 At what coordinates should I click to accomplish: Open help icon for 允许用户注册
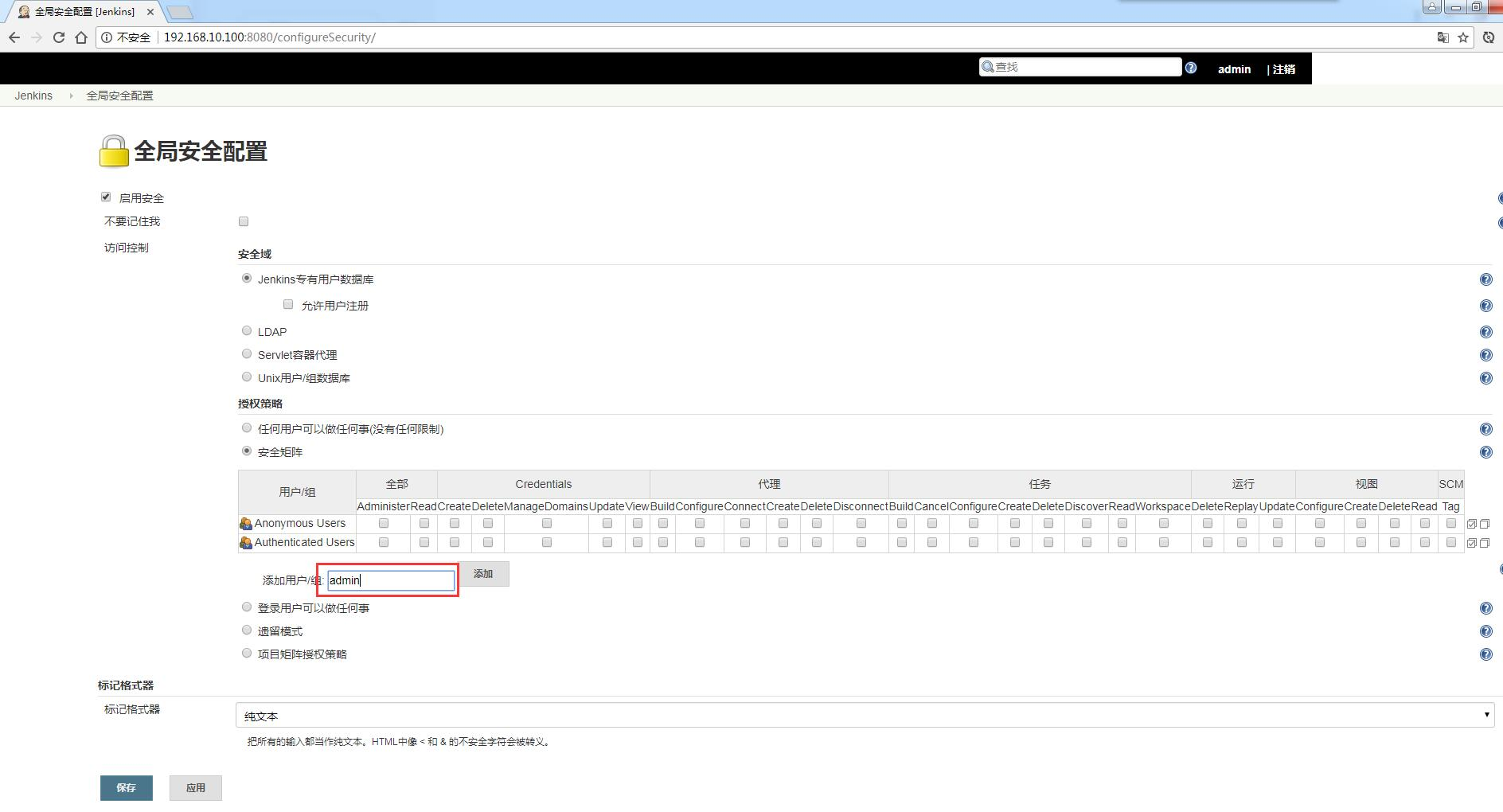point(1485,306)
